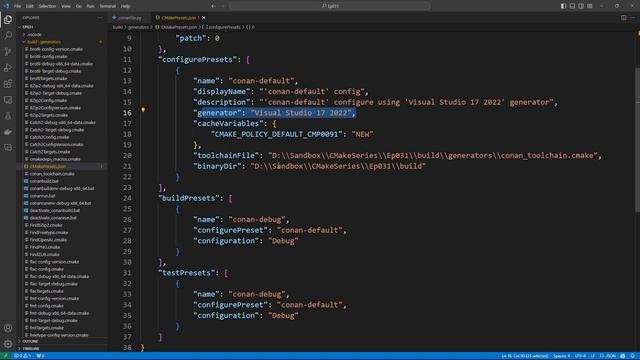The width and height of the screenshot is (640, 360).
Task: Click the ports forwarded status item
Action: 40,356
